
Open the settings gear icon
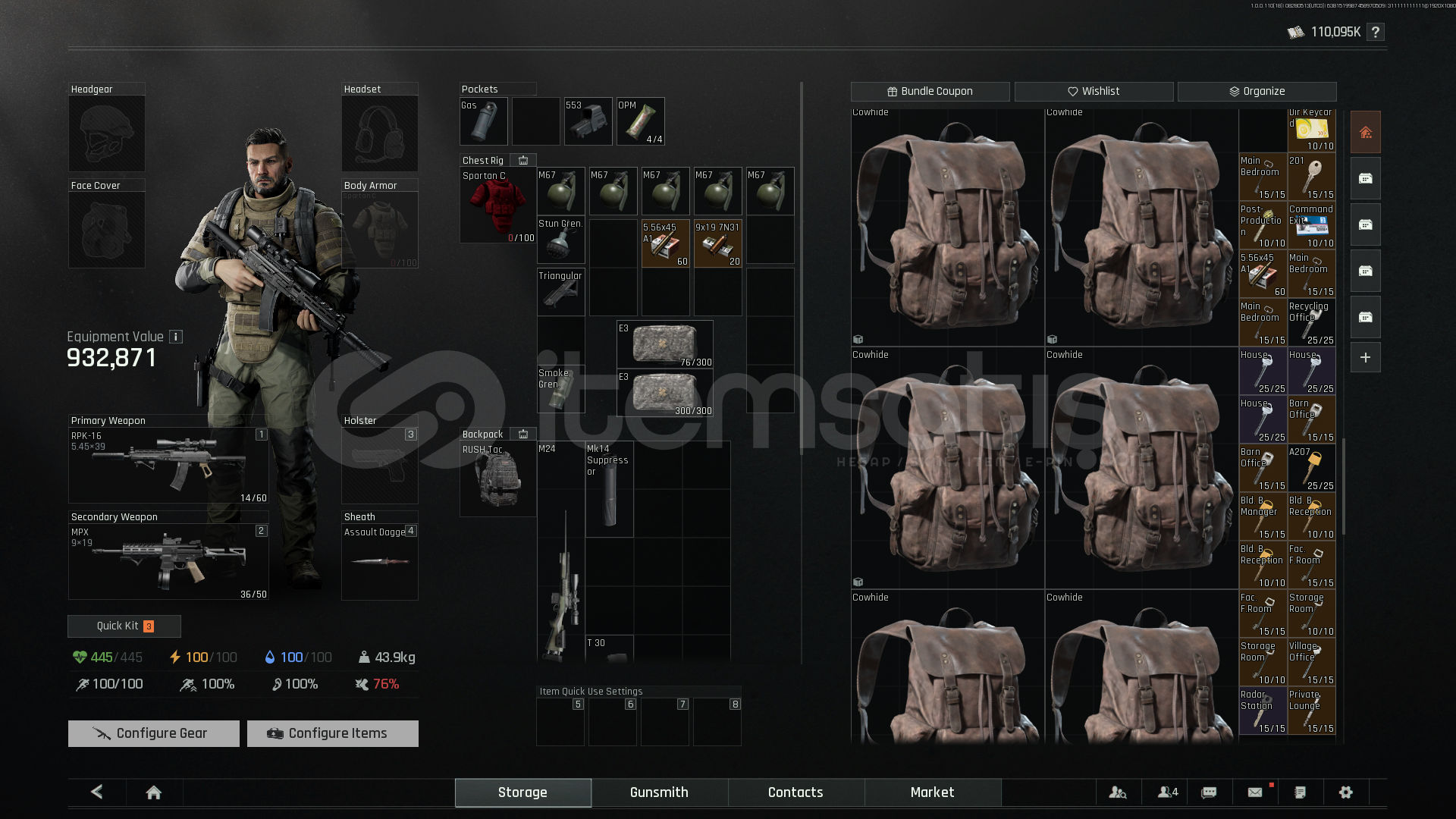[1346, 792]
